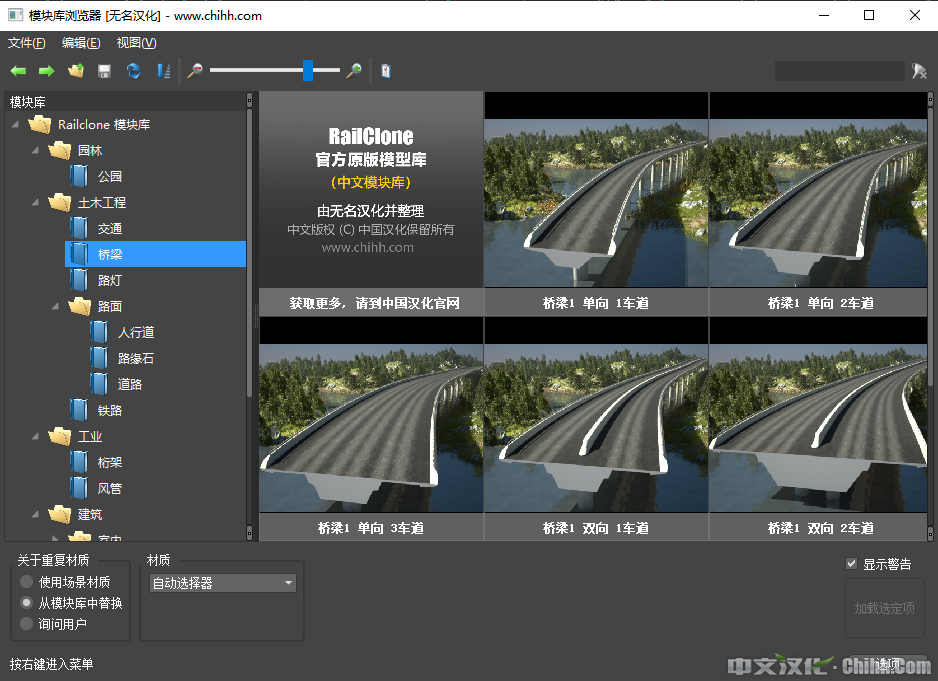
Task: Click the clipboard icon in toolbar
Action: point(386,71)
